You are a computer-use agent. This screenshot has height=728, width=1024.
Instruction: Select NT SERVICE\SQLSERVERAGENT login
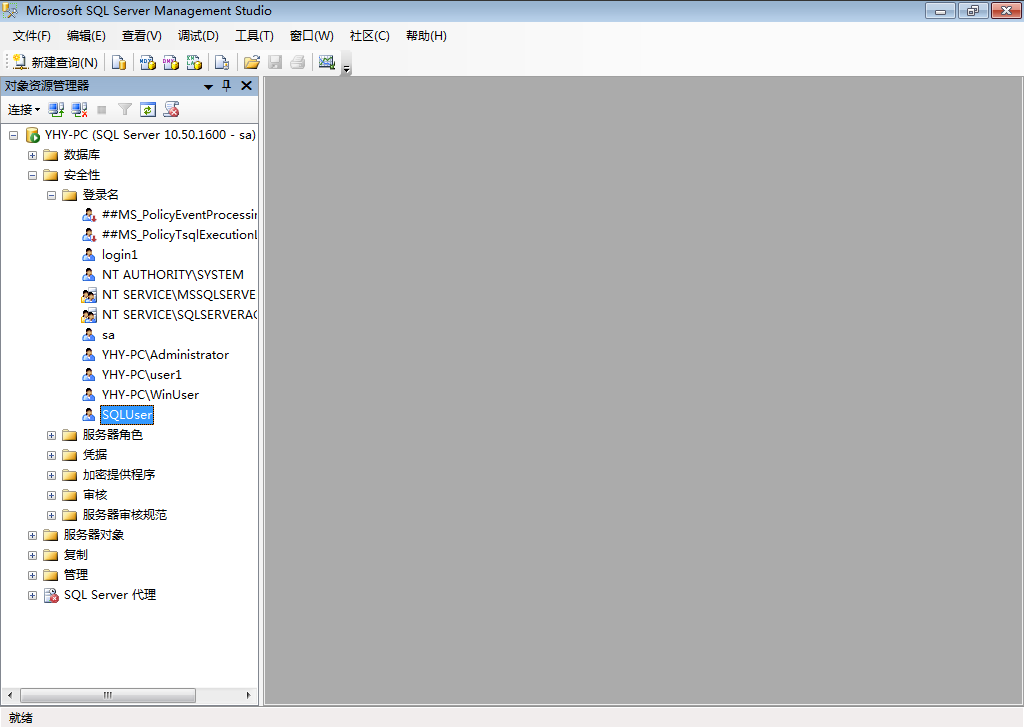click(x=179, y=315)
